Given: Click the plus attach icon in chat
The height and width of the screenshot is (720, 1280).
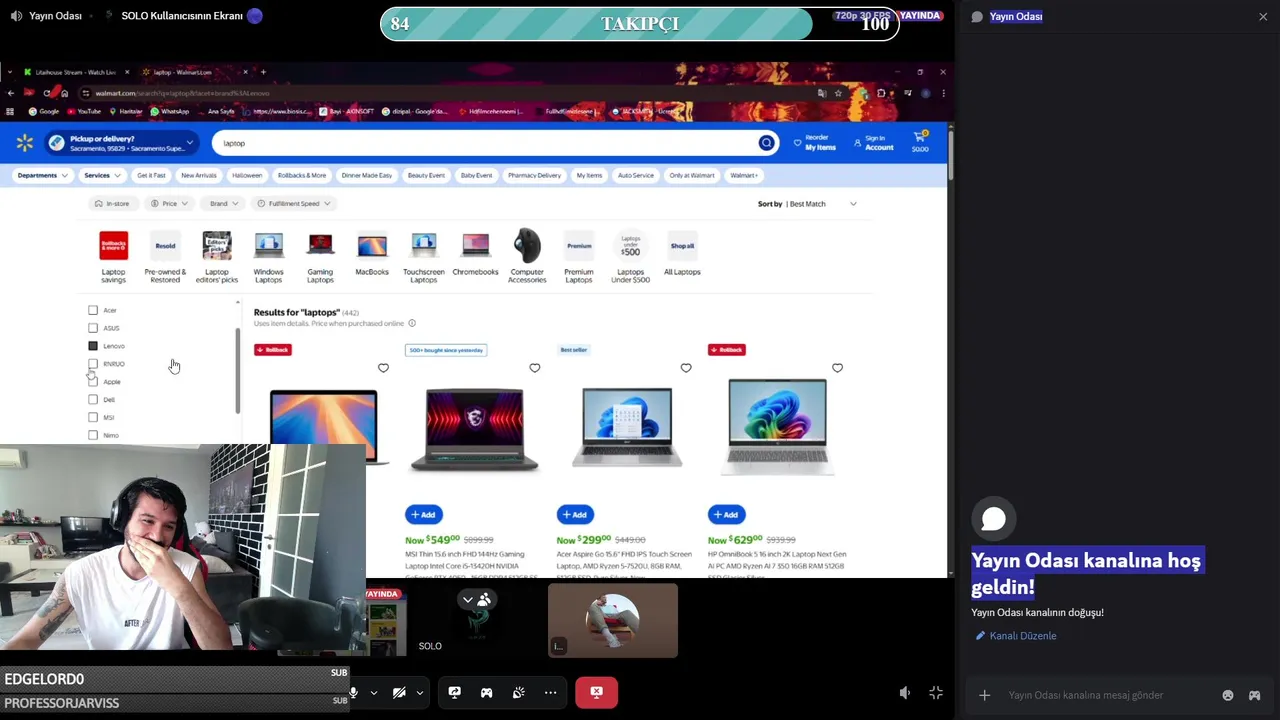Looking at the screenshot, I should (x=984, y=695).
